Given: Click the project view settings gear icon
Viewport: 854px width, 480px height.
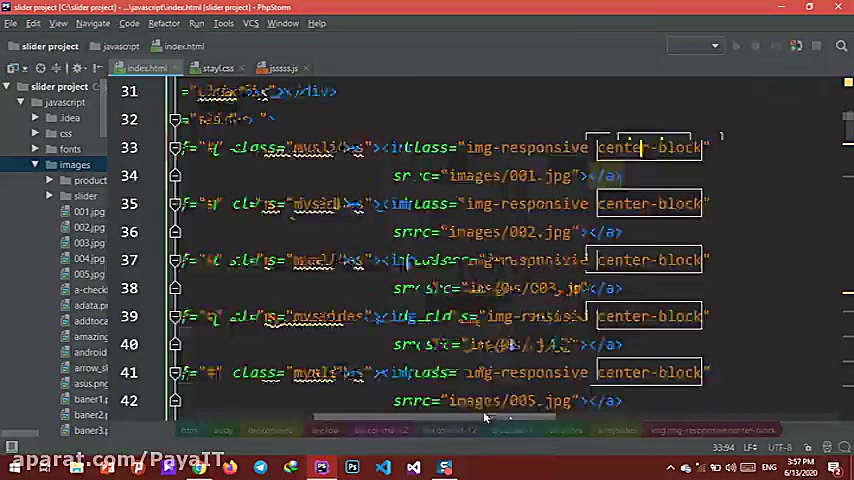Looking at the screenshot, I should [78, 68].
